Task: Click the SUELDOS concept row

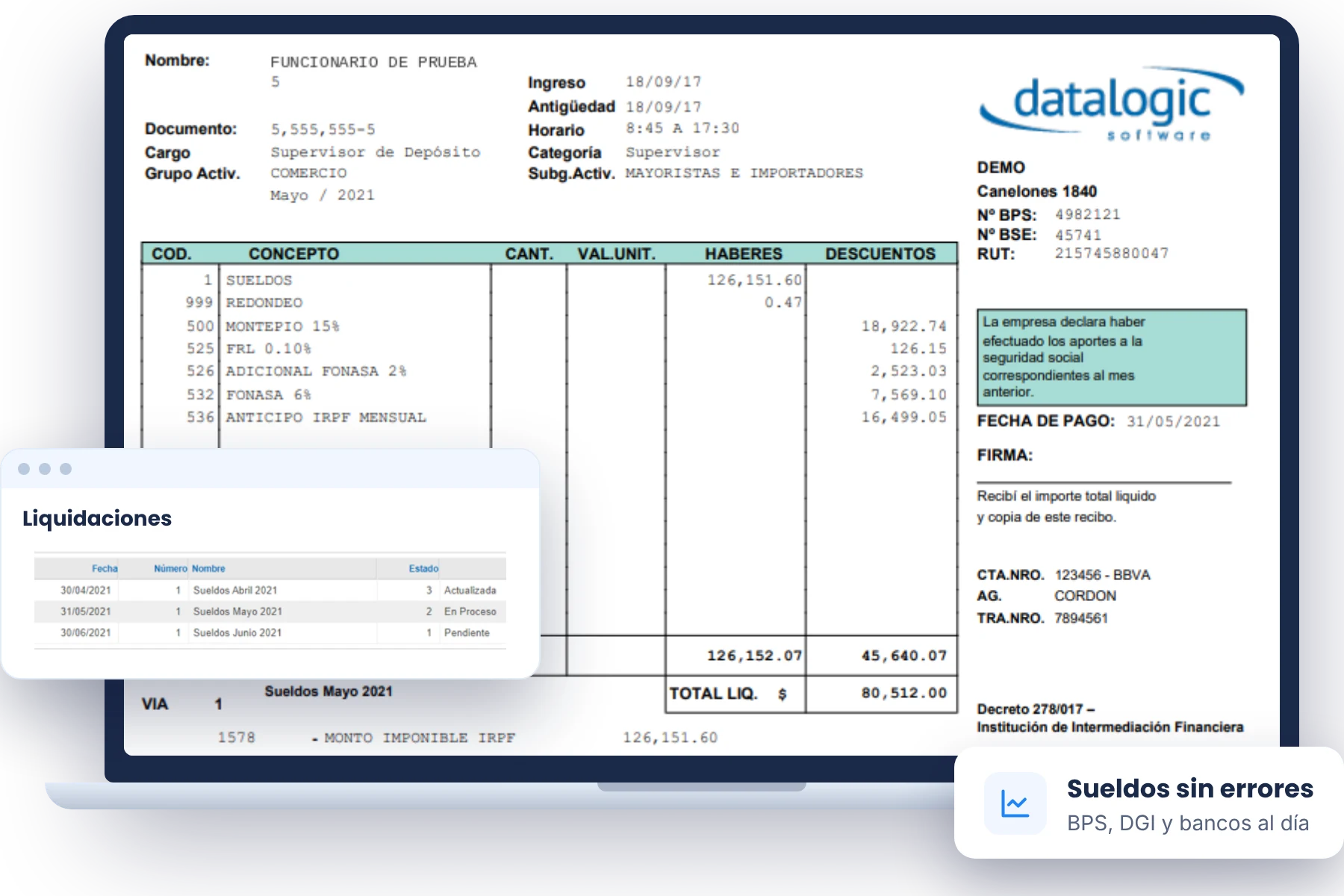Action: tap(259, 281)
